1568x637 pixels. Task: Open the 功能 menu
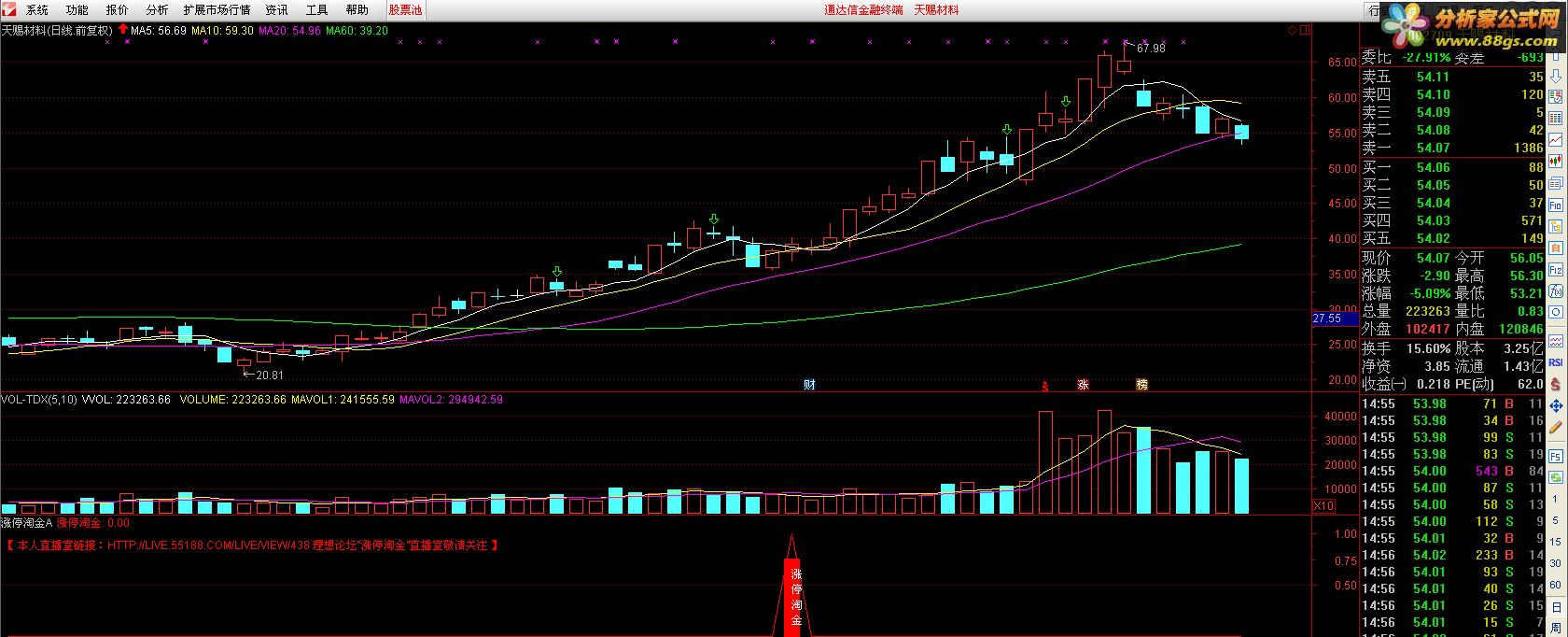(77, 10)
